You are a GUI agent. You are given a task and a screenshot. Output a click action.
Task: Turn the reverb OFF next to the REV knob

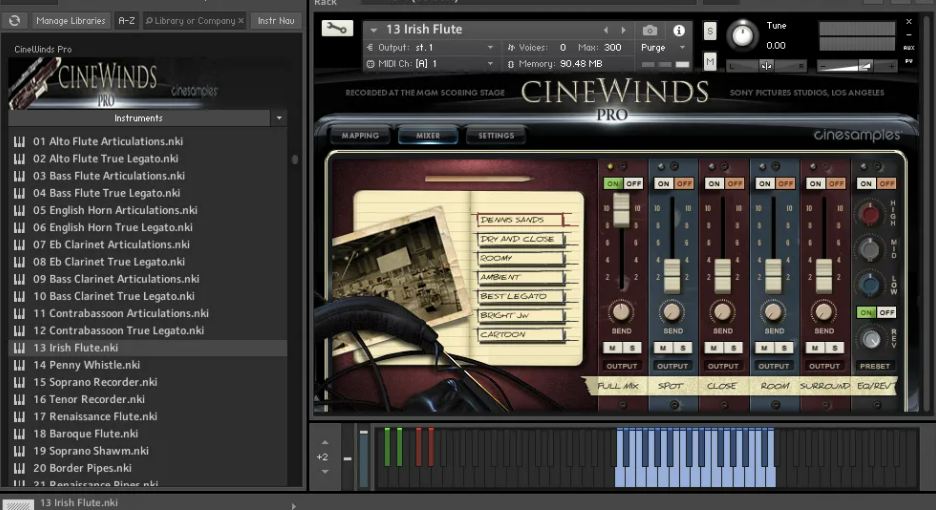point(886,312)
